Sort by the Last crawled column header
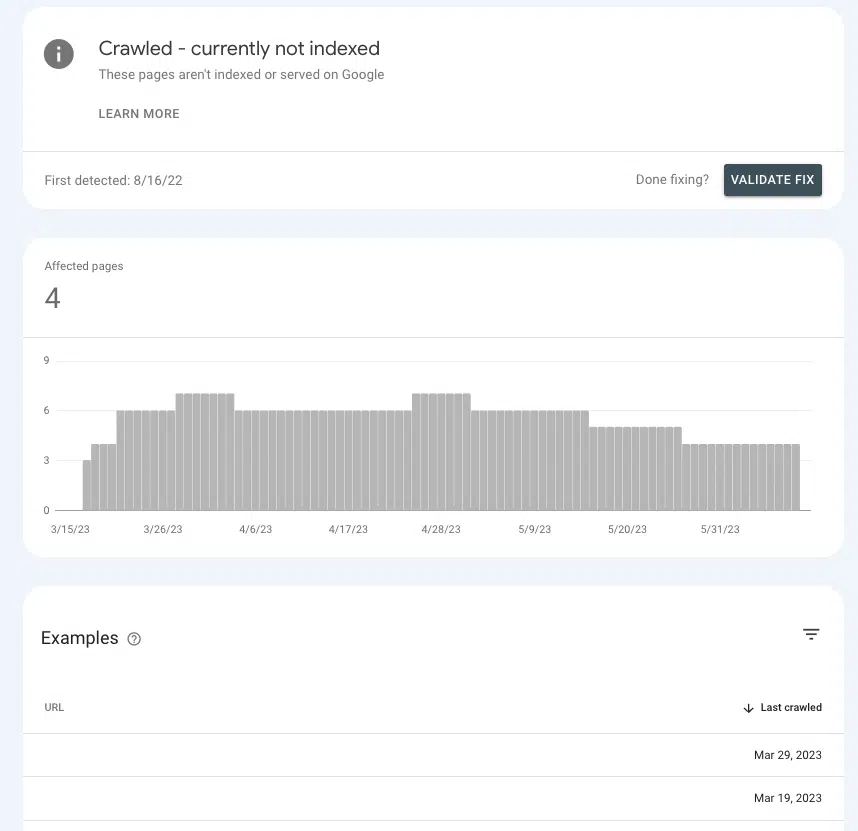 (x=790, y=708)
